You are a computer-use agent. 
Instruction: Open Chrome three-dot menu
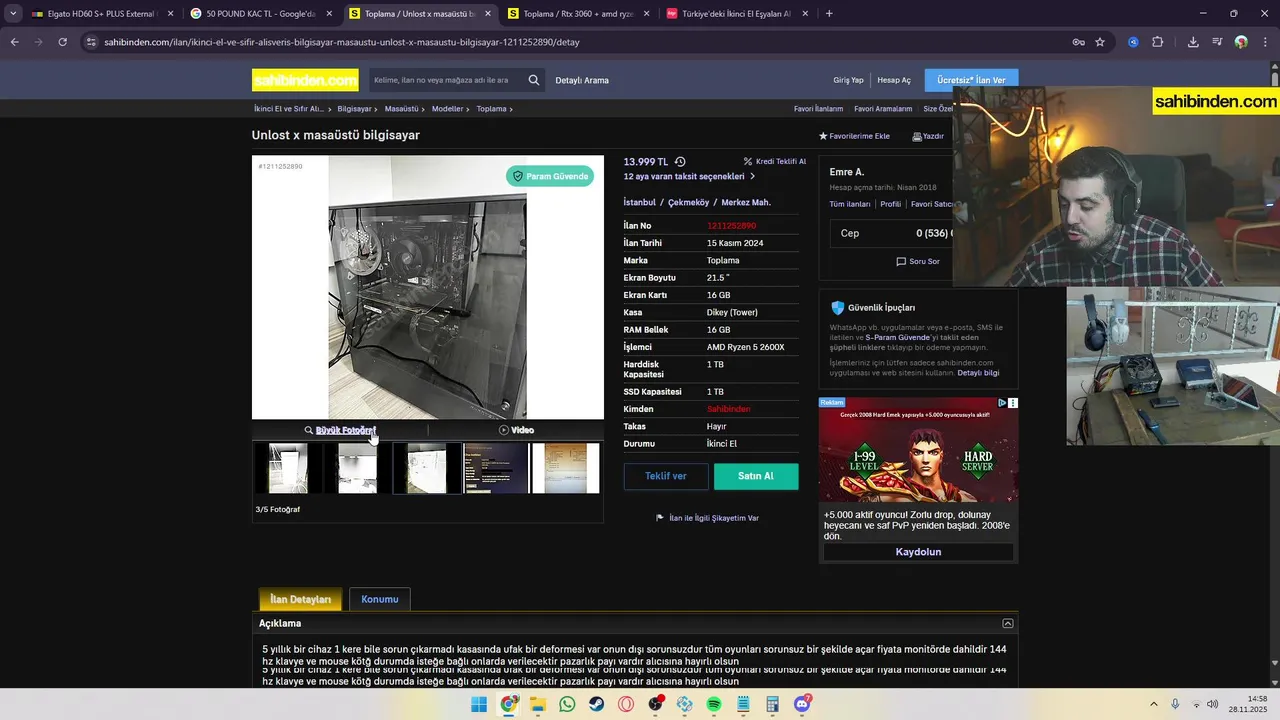pos(1266,42)
